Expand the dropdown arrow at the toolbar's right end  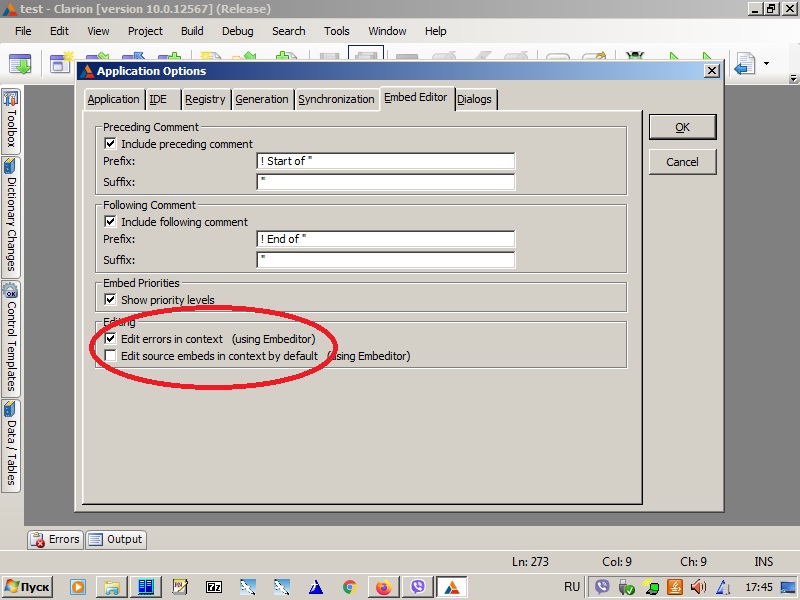coord(767,64)
